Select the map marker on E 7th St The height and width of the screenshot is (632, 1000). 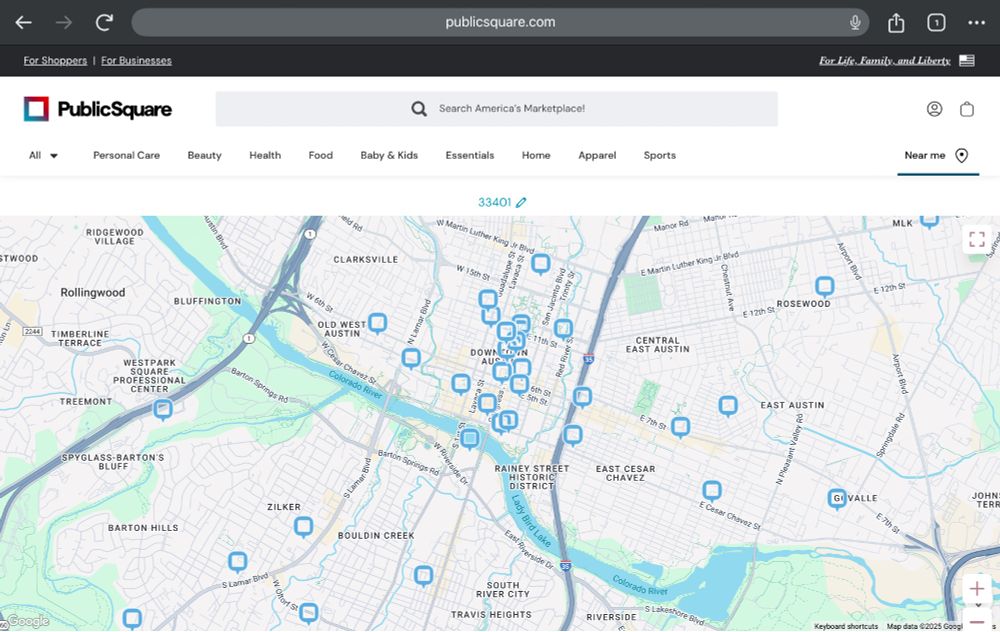click(680, 427)
